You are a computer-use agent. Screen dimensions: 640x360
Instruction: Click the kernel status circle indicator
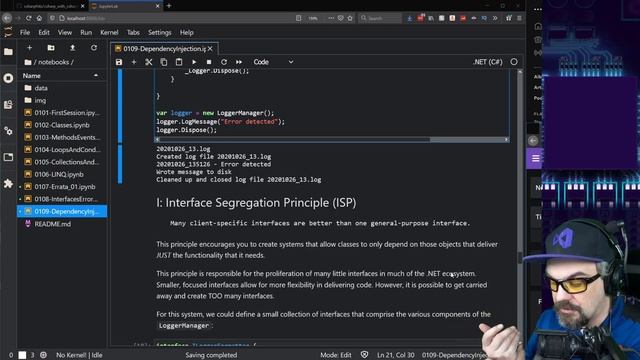pyautogui.click(x=514, y=62)
